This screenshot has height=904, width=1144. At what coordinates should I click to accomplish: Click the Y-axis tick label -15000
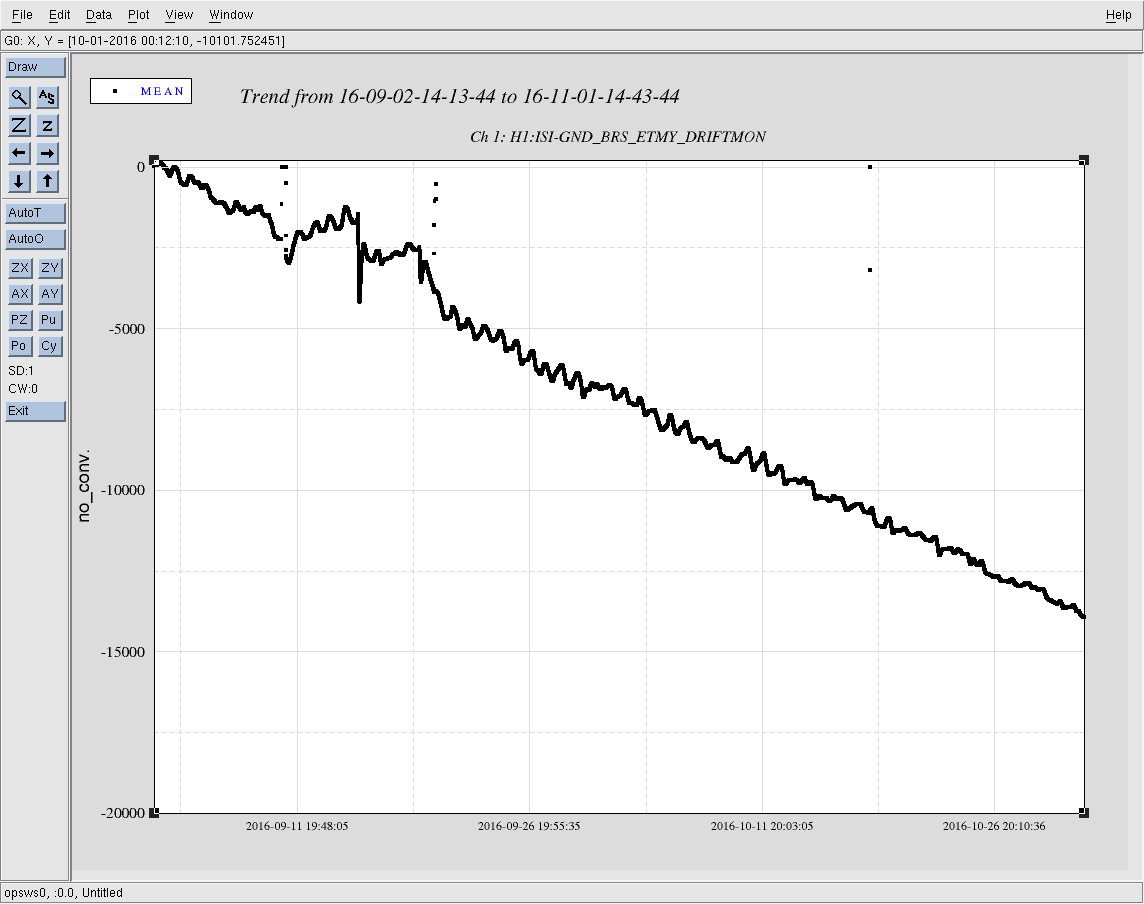point(123,652)
